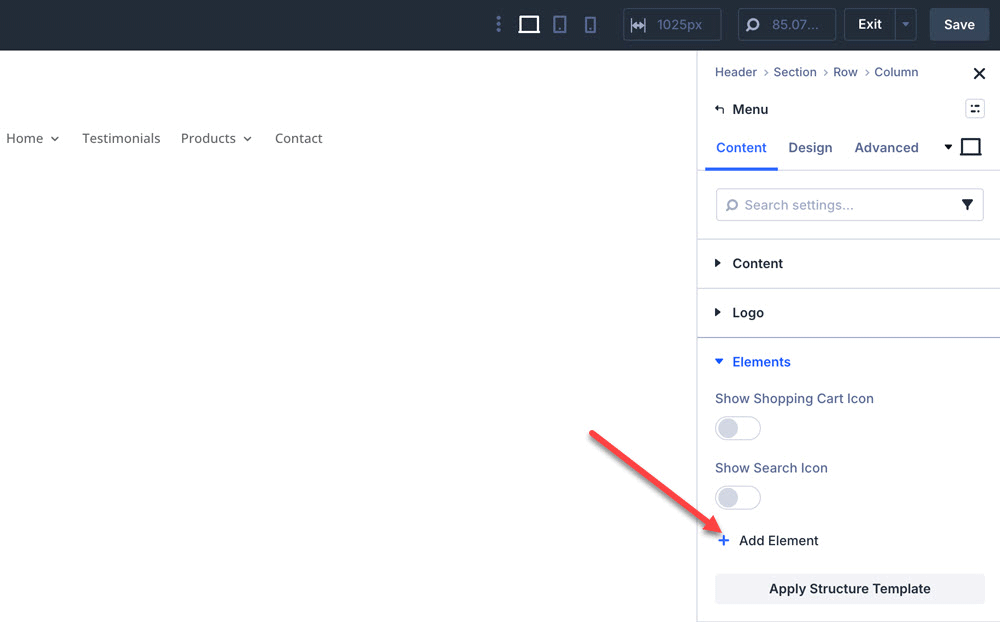Select the mobile preview icon

click(590, 24)
